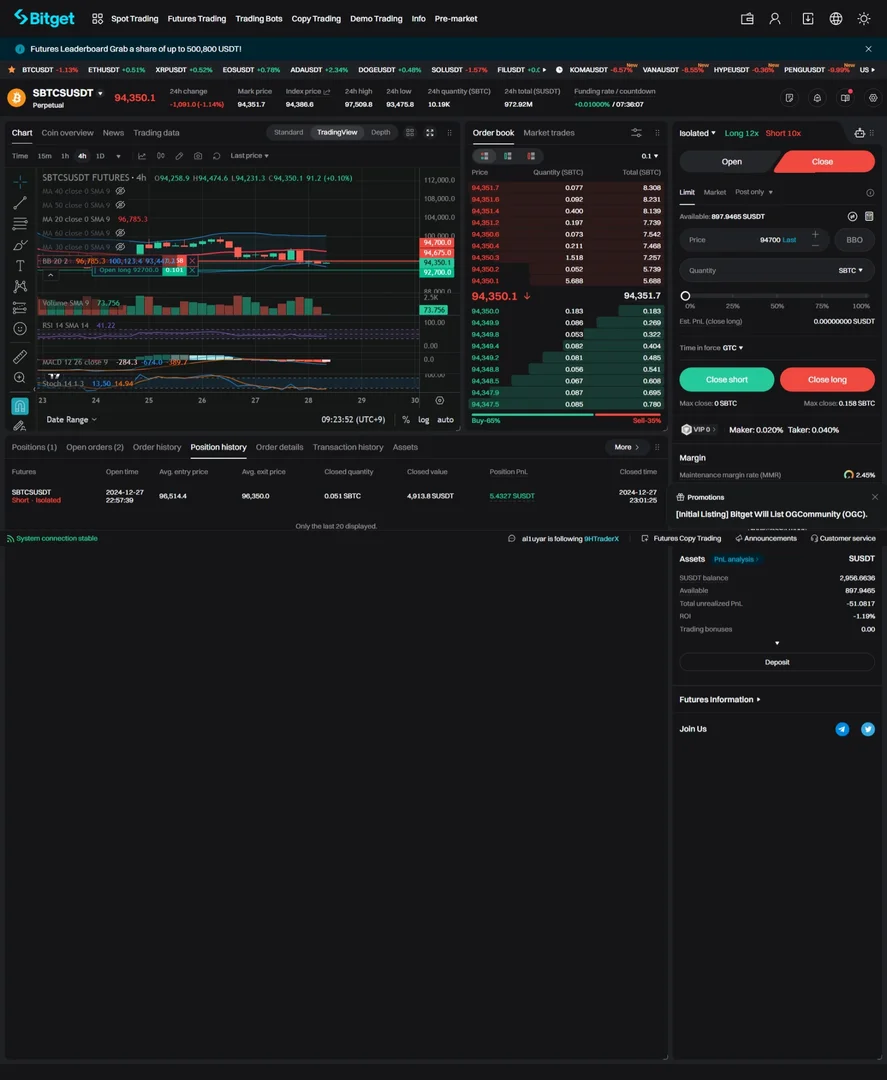Open the Telegram icon under Join Us
The image size is (887, 1080).
[x=842, y=729]
